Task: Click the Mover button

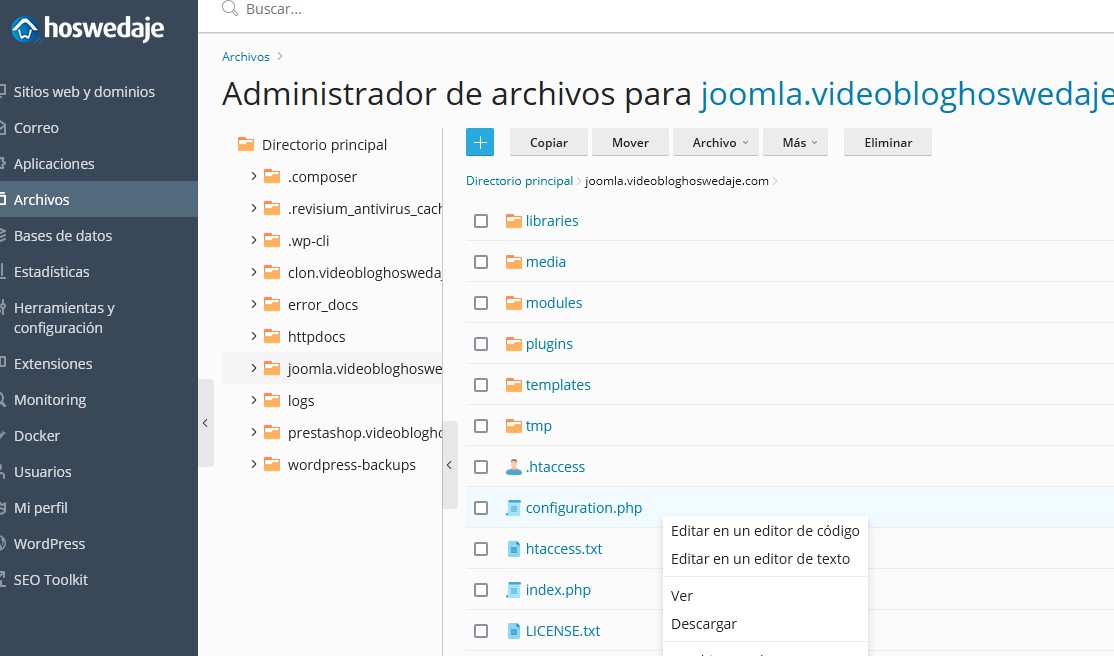Action: click(x=630, y=142)
